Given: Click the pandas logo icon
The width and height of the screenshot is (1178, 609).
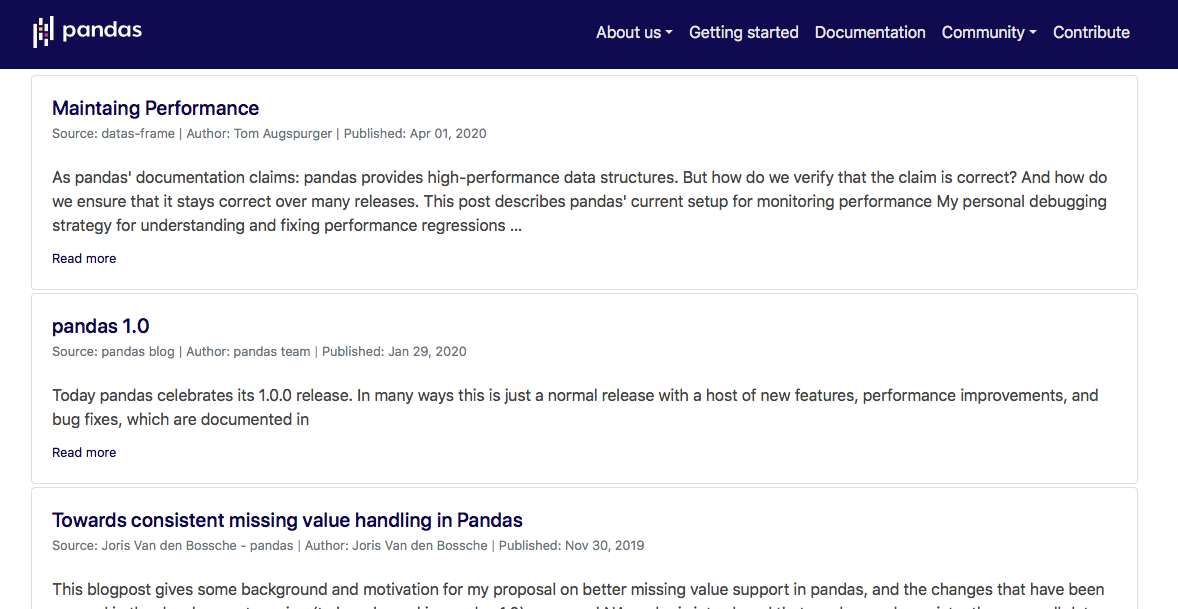Looking at the screenshot, I should tap(87, 32).
